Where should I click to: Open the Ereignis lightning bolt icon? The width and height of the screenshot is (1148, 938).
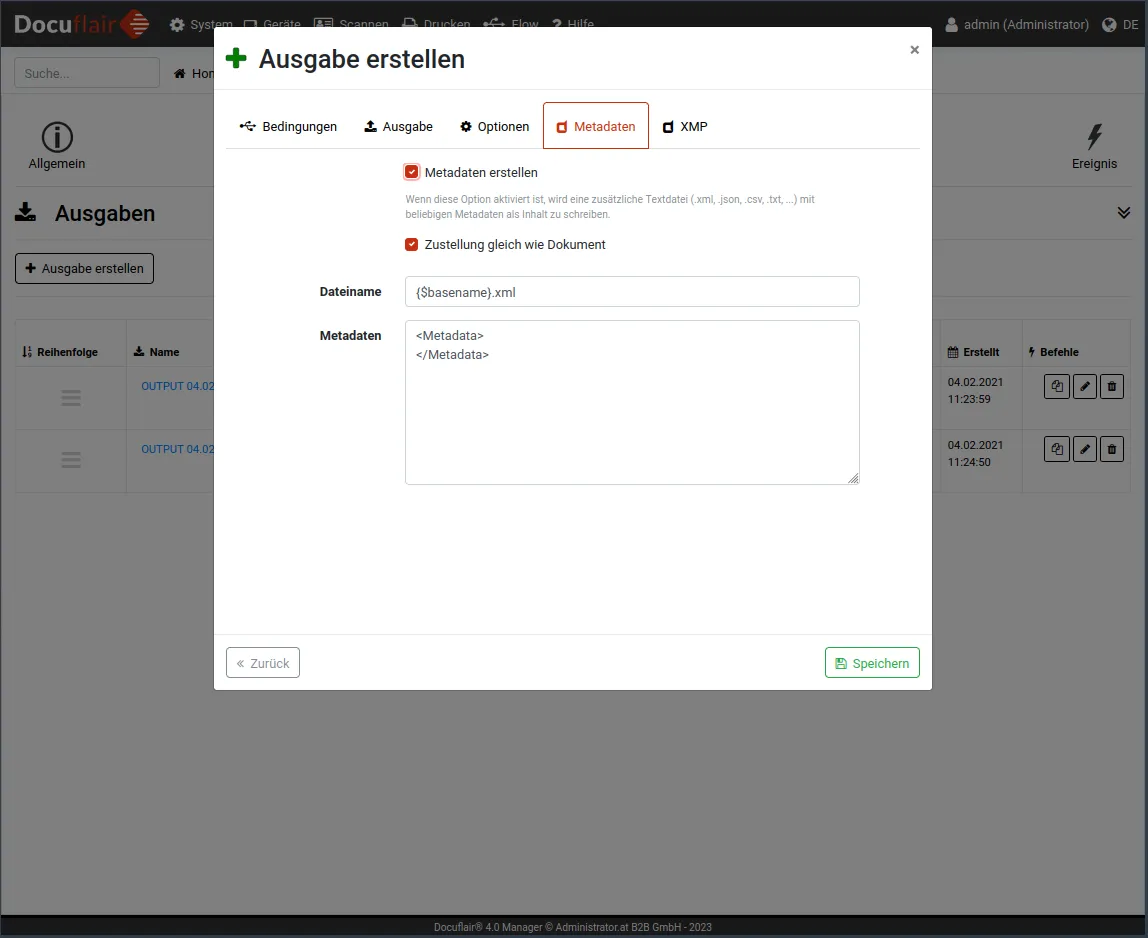click(x=1094, y=138)
